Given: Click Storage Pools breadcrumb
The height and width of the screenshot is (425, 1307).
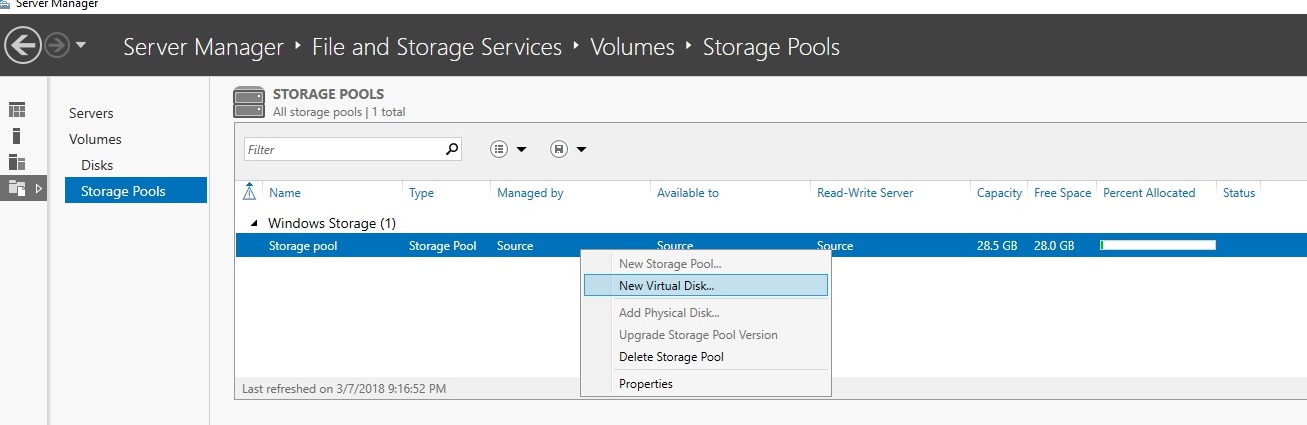Looking at the screenshot, I should (x=771, y=47).
